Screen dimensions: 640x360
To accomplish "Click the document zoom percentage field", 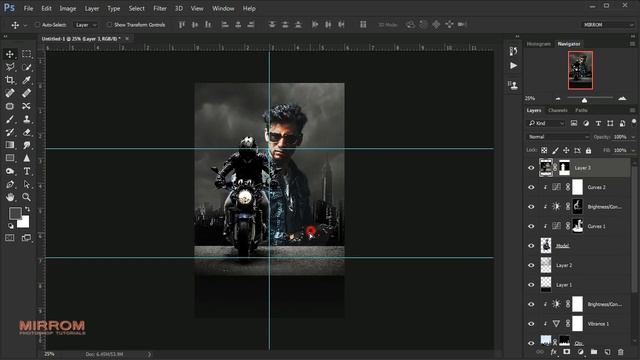I will (x=50, y=354).
